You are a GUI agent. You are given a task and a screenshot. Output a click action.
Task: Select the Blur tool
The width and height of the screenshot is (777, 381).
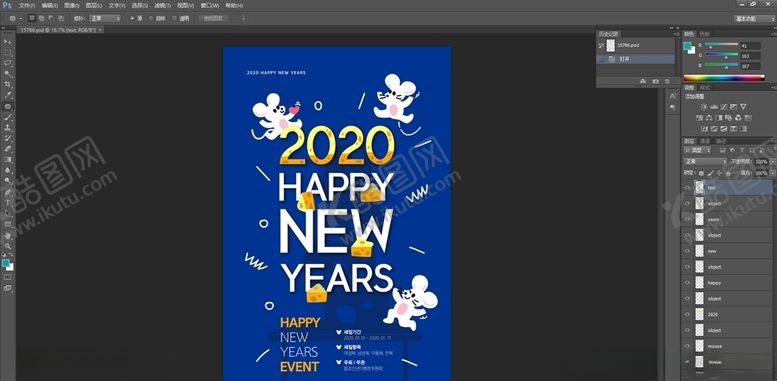coord(8,170)
